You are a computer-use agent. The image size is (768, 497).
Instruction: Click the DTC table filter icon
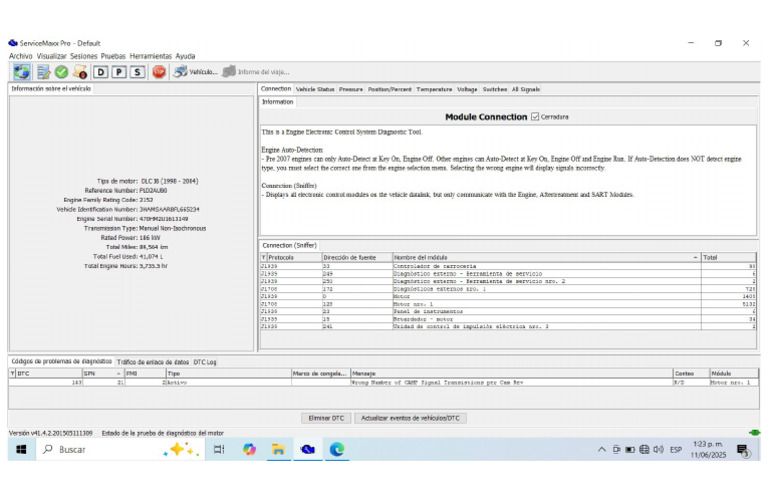[x=13, y=373]
